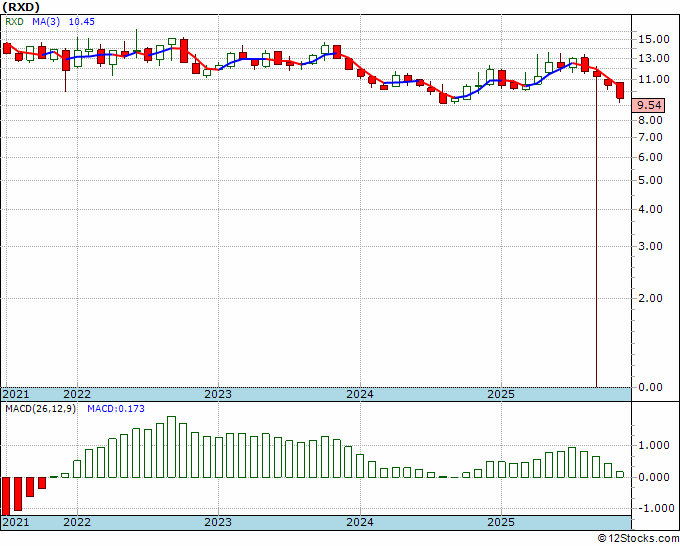Click the 10.45 moving average value
Image resolution: width=680 pixels, height=546 pixels.
click(x=82, y=21)
